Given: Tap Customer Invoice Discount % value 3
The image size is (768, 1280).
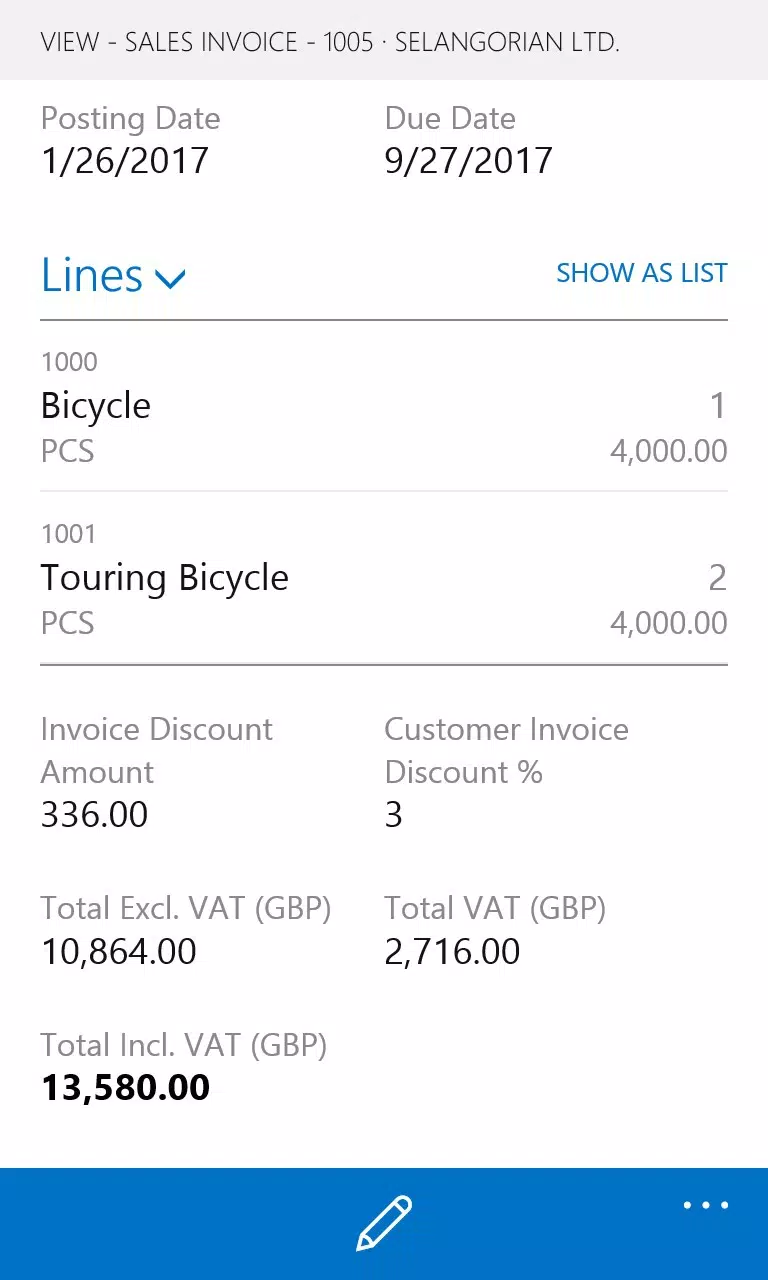Looking at the screenshot, I should (394, 814).
